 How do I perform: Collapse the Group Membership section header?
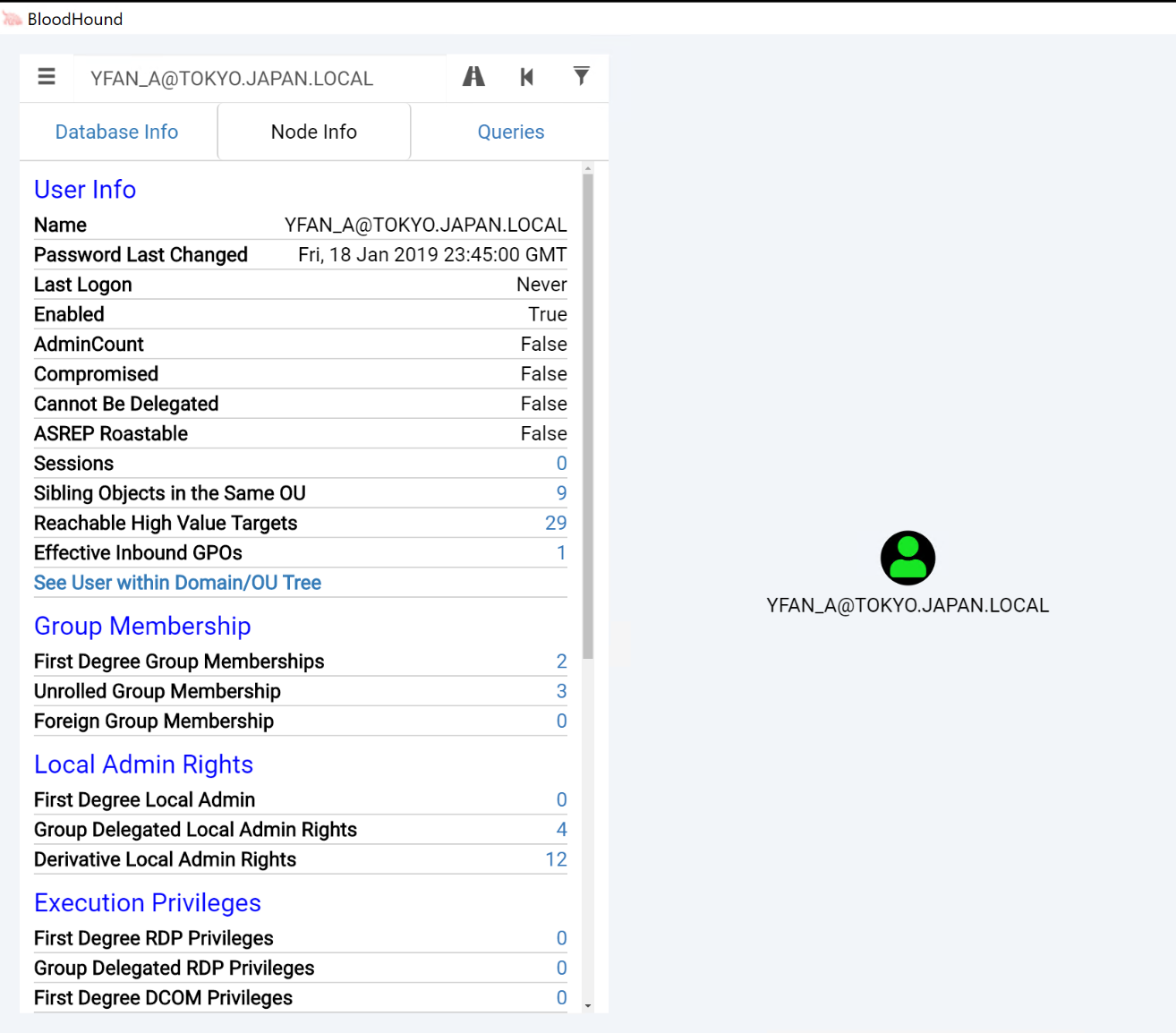(142, 627)
